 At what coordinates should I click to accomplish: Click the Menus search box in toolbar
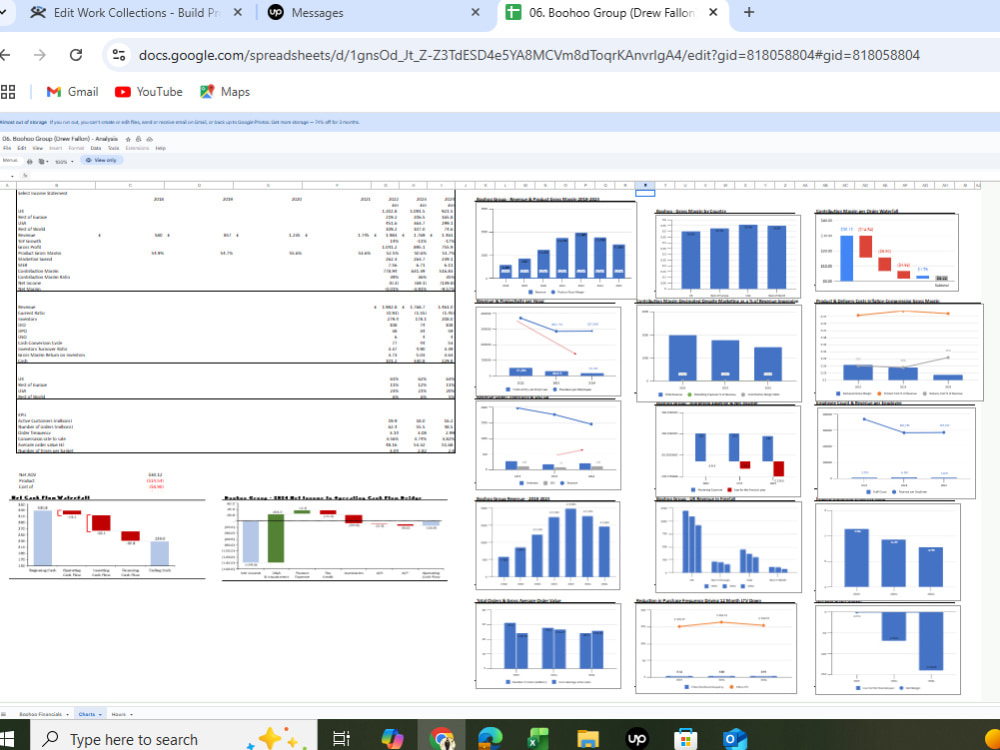click(x=10, y=160)
